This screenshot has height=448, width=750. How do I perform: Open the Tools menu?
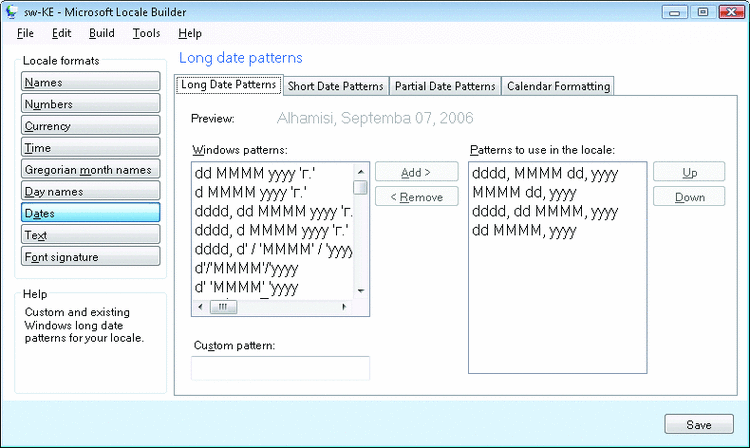click(146, 33)
